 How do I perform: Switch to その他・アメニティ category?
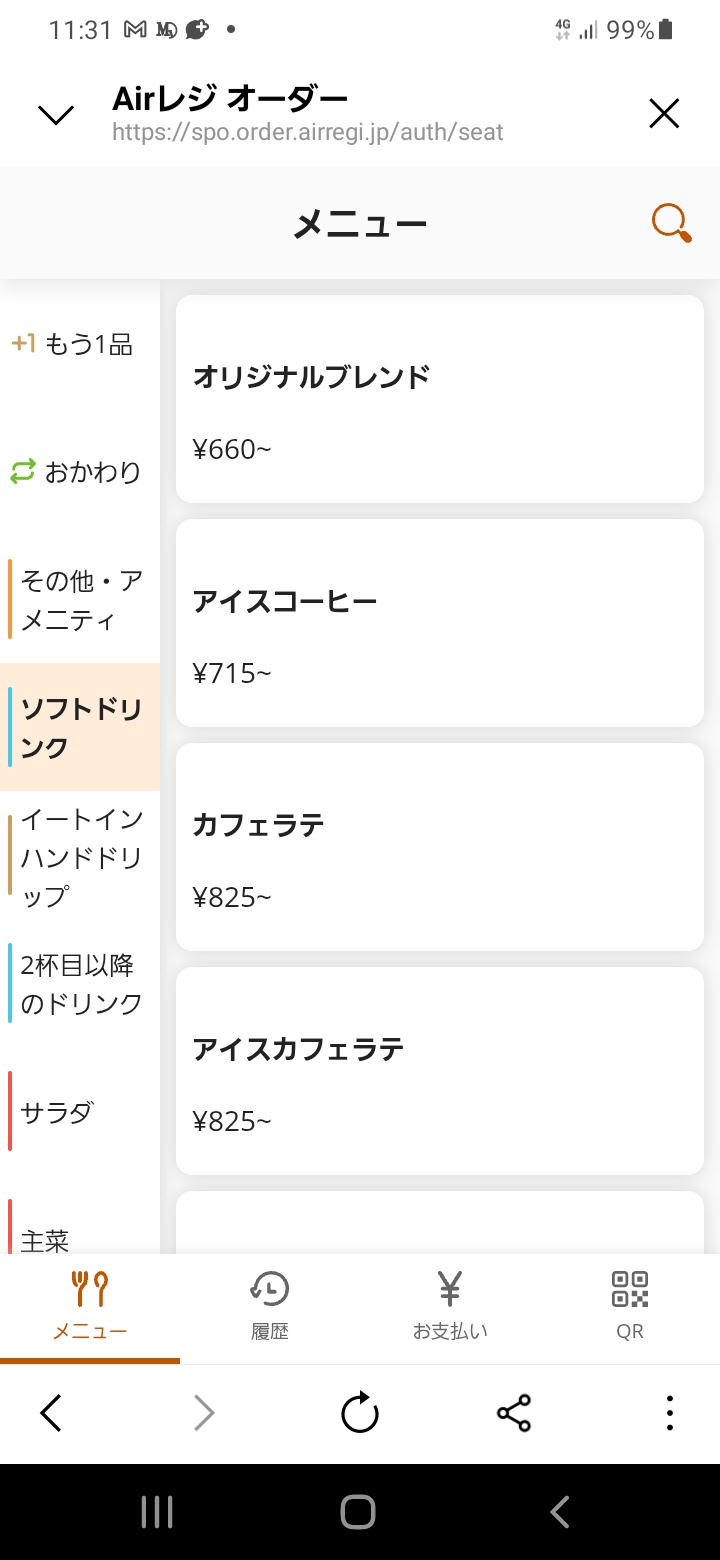80,600
